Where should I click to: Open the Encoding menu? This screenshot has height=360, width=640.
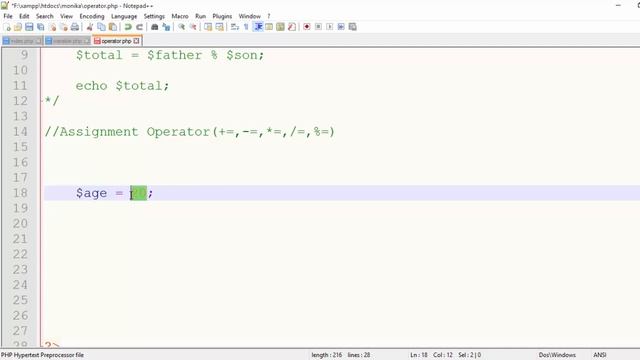(92, 16)
